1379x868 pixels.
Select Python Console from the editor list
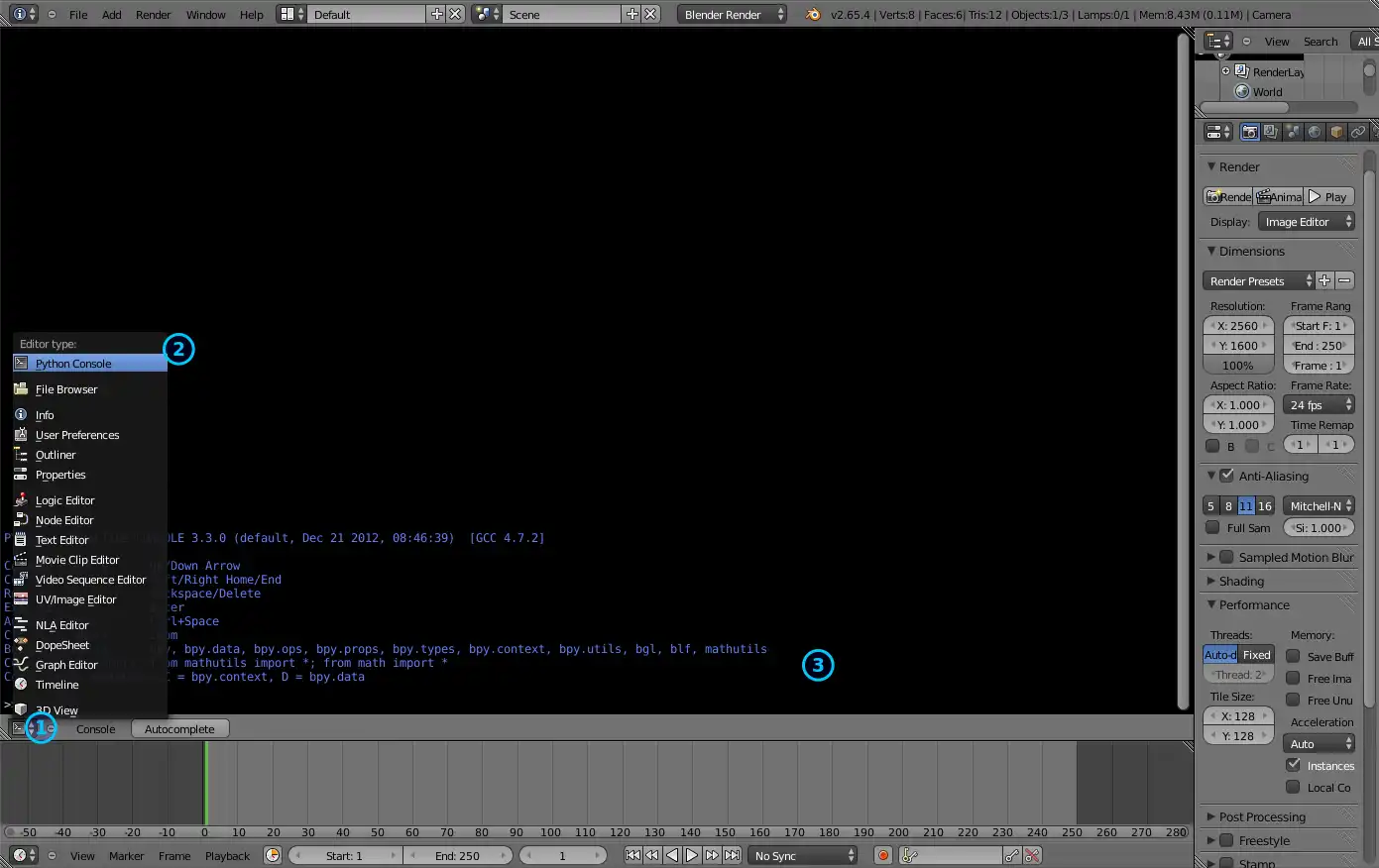[71, 364]
